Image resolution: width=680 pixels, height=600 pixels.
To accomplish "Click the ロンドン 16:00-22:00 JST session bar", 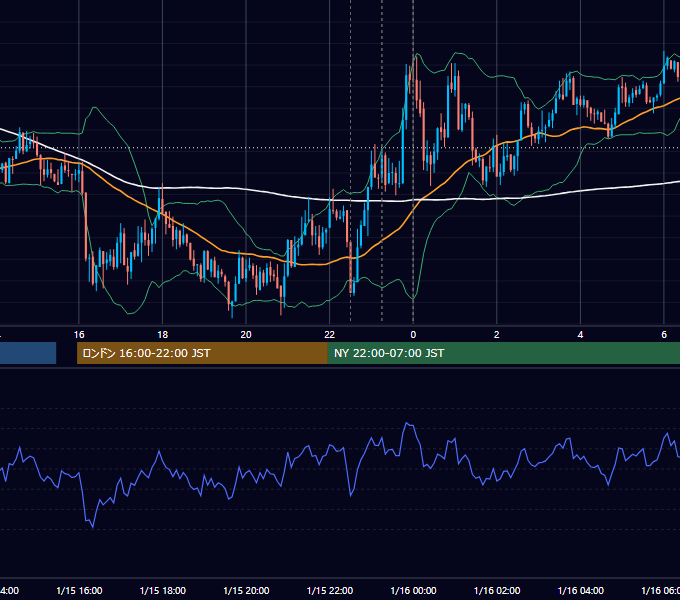I will point(202,353).
